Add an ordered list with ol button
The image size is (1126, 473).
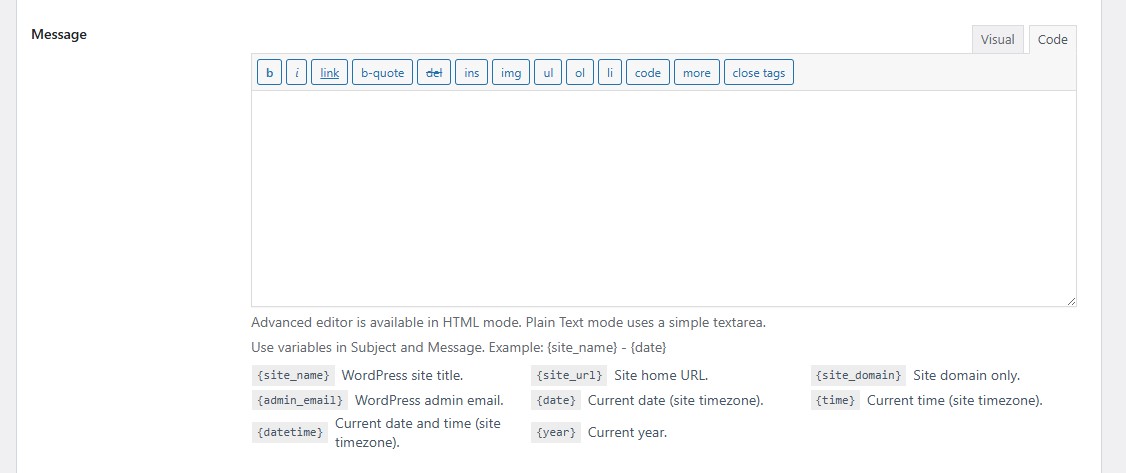pyautogui.click(x=579, y=73)
